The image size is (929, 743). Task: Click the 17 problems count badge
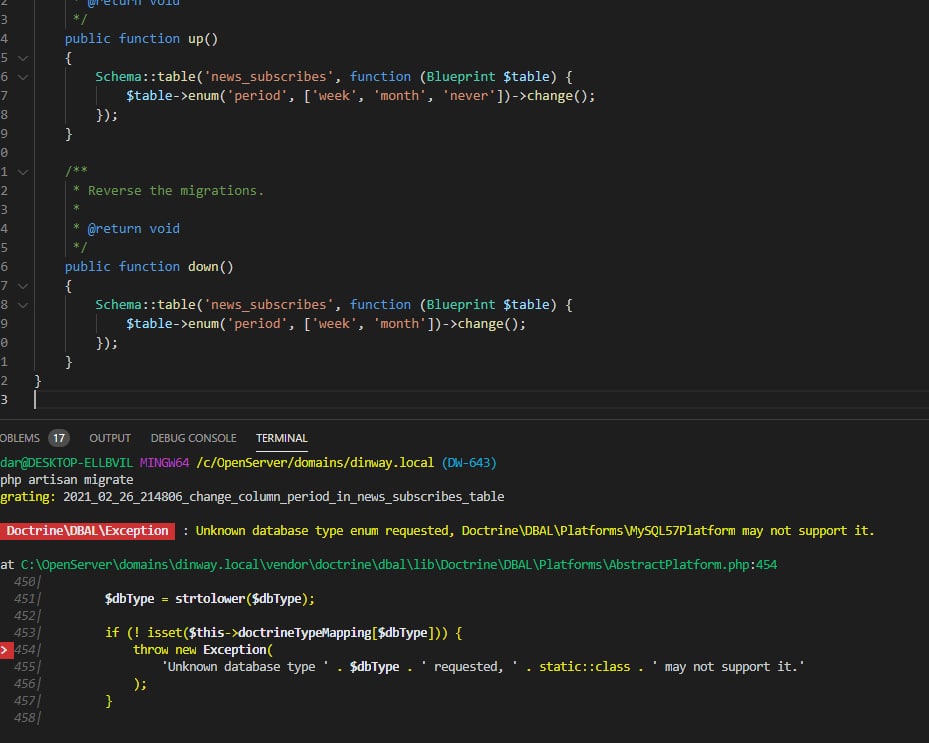pyautogui.click(x=59, y=438)
